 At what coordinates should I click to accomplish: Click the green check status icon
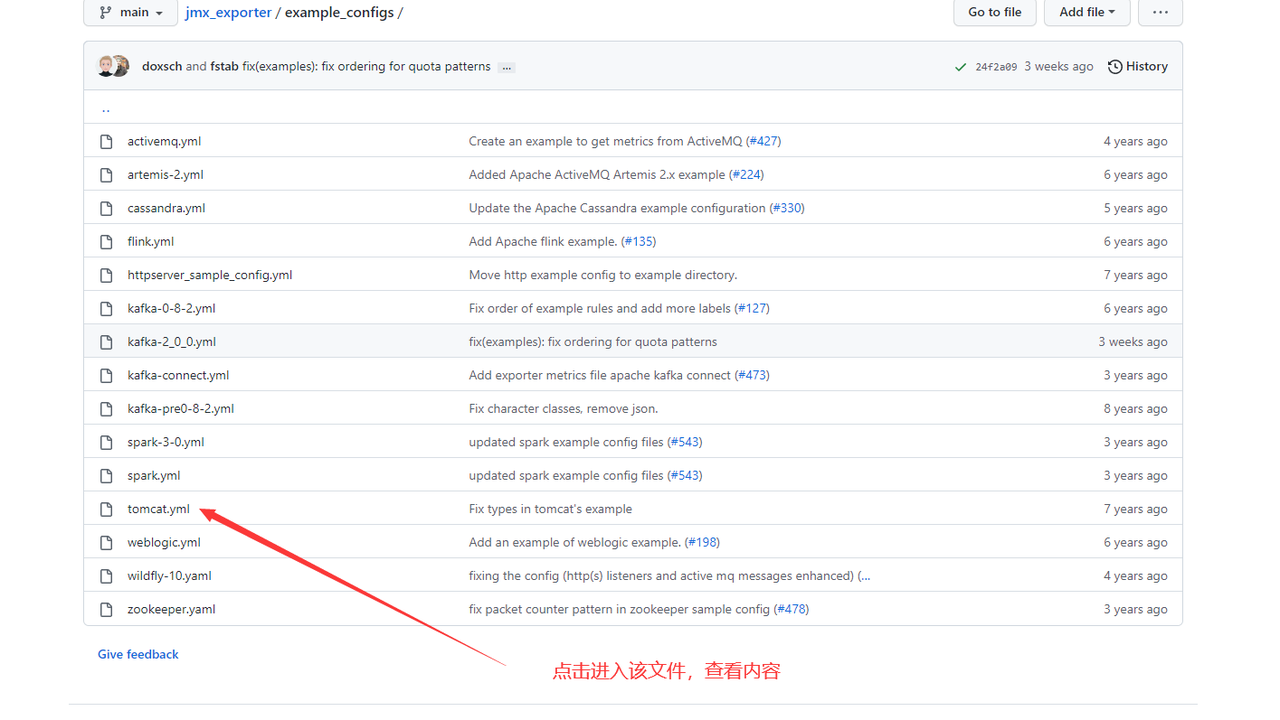pos(960,67)
